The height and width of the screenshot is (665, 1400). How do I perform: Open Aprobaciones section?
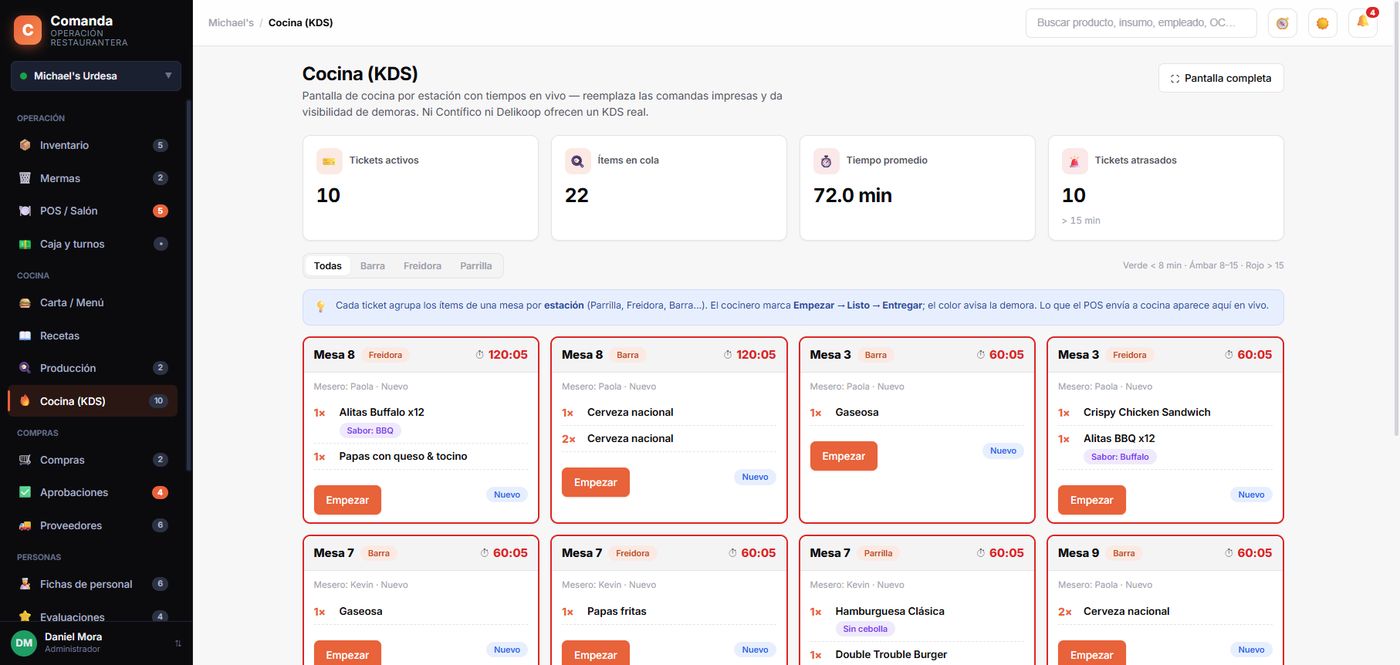point(93,492)
